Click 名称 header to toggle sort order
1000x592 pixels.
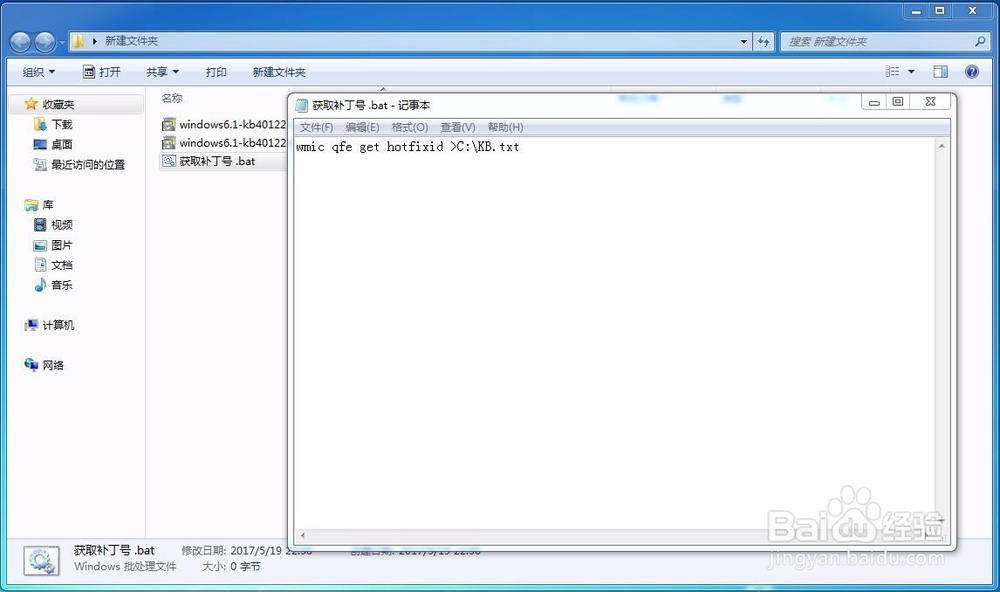(172, 98)
